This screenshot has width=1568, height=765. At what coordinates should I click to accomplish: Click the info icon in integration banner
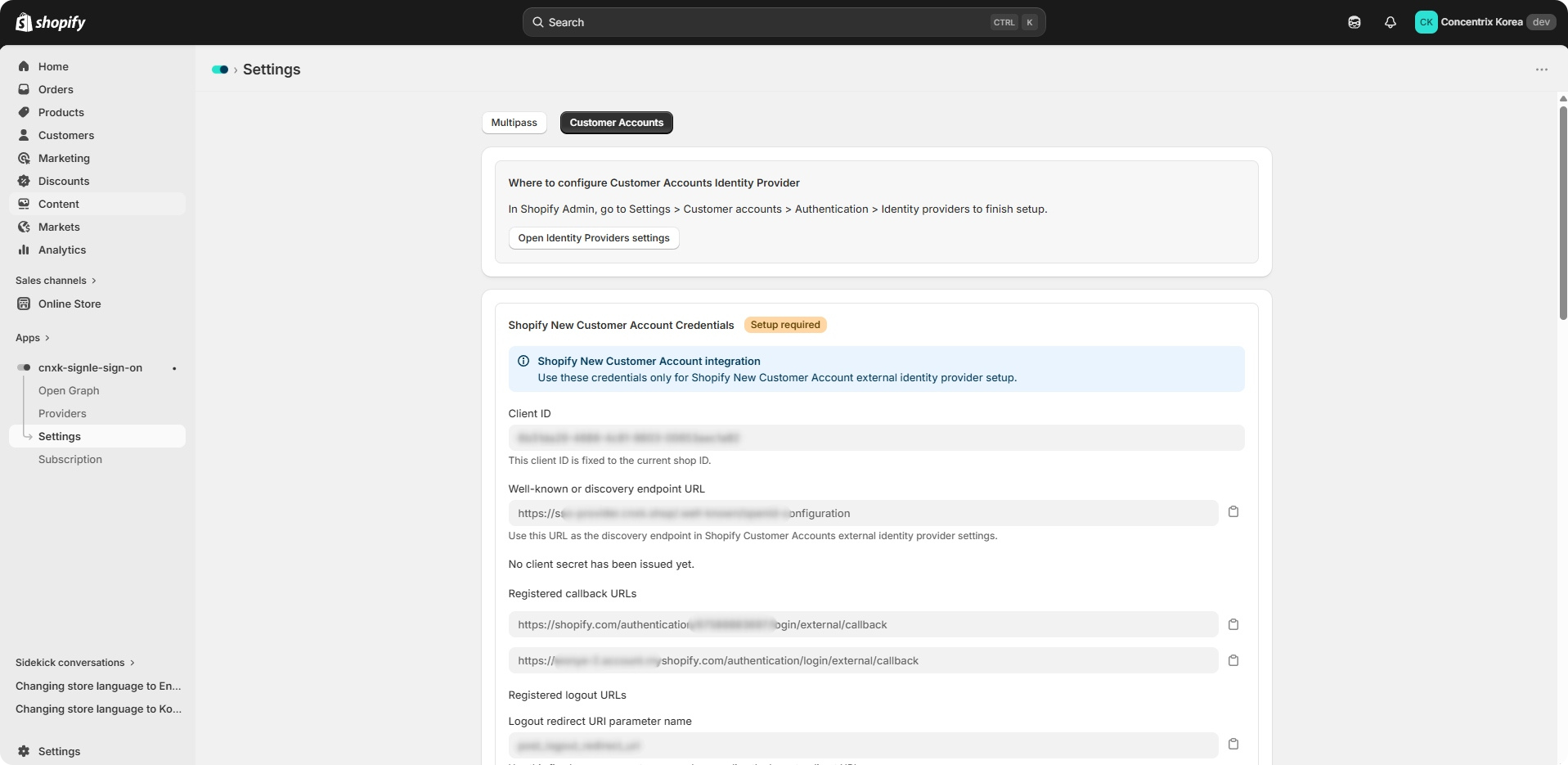click(x=523, y=361)
